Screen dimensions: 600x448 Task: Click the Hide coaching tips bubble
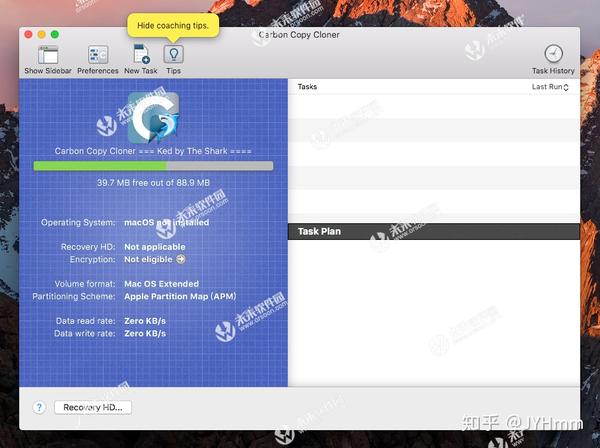pyautogui.click(x=173, y=26)
